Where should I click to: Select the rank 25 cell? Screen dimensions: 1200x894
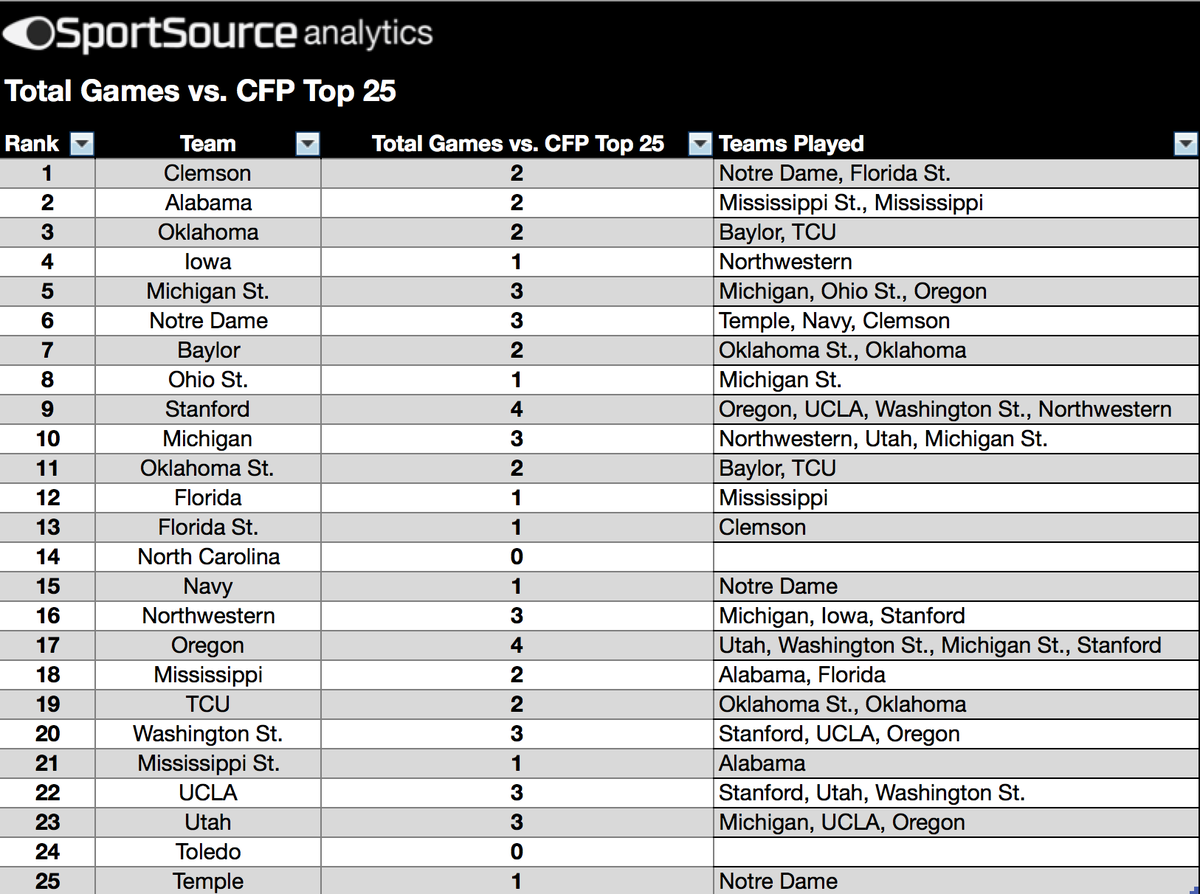pos(47,881)
